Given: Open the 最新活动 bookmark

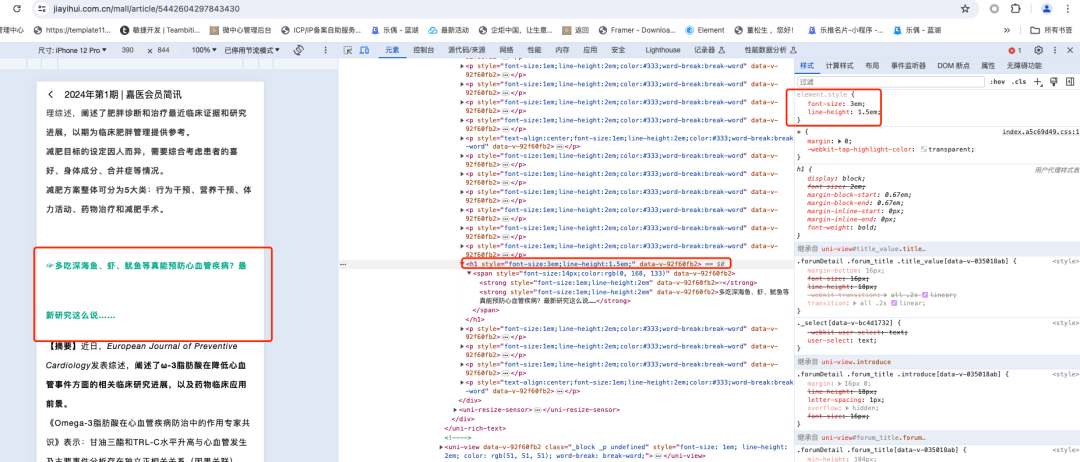Looking at the screenshot, I should [448, 30].
